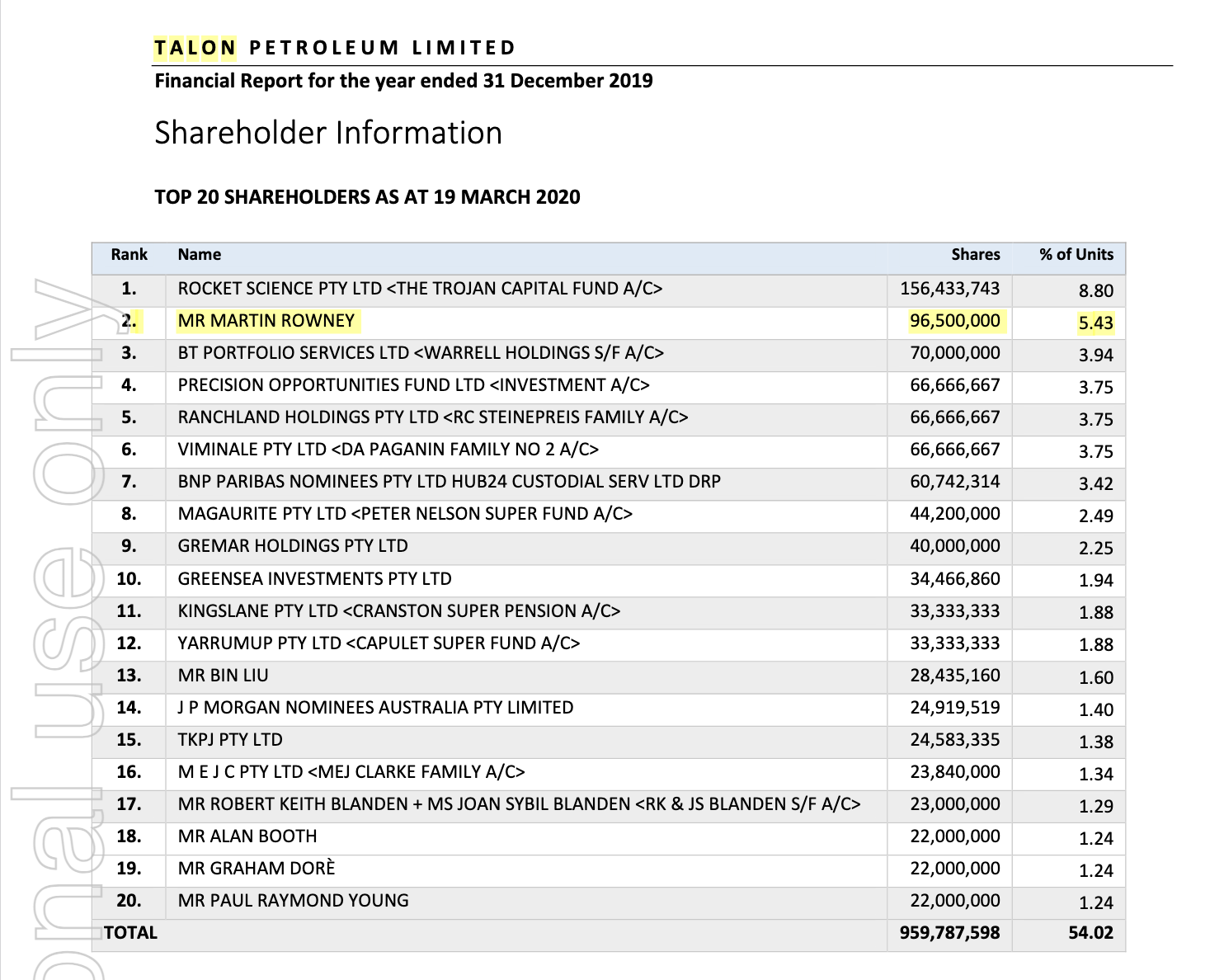Click the '% of Units' column header
Screen dimensions: 1224x980
[1076, 255]
